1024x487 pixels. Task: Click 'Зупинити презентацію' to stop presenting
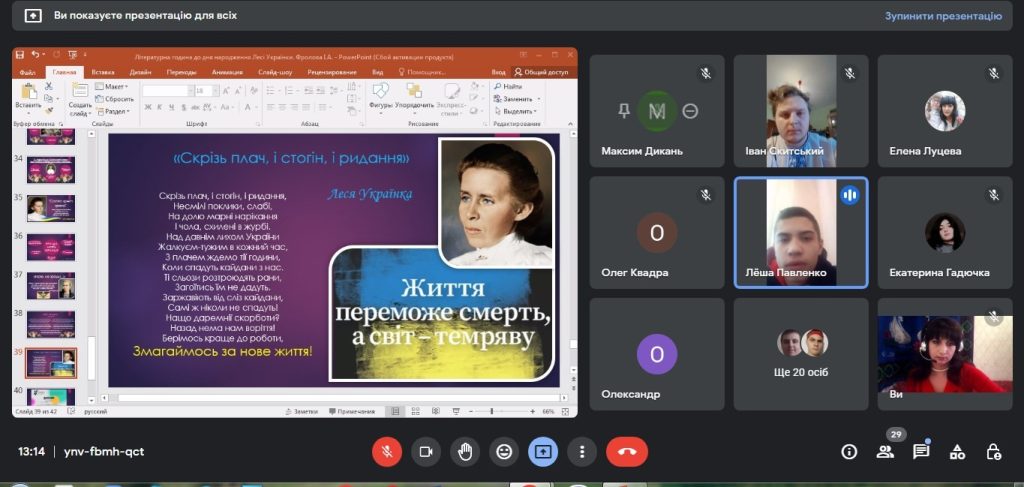pyautogui.click(x=942, y=16)
